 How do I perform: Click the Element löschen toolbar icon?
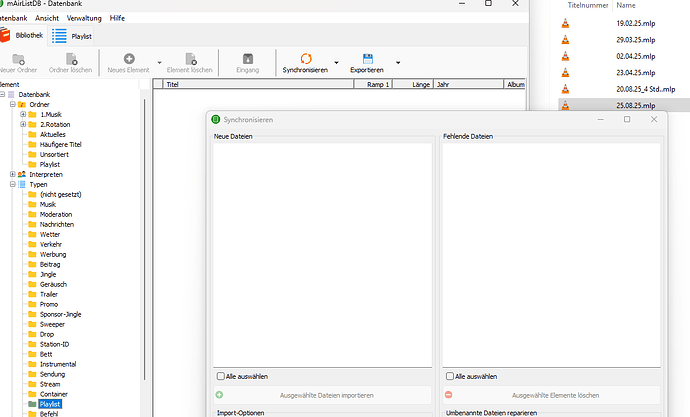point(191,59)
